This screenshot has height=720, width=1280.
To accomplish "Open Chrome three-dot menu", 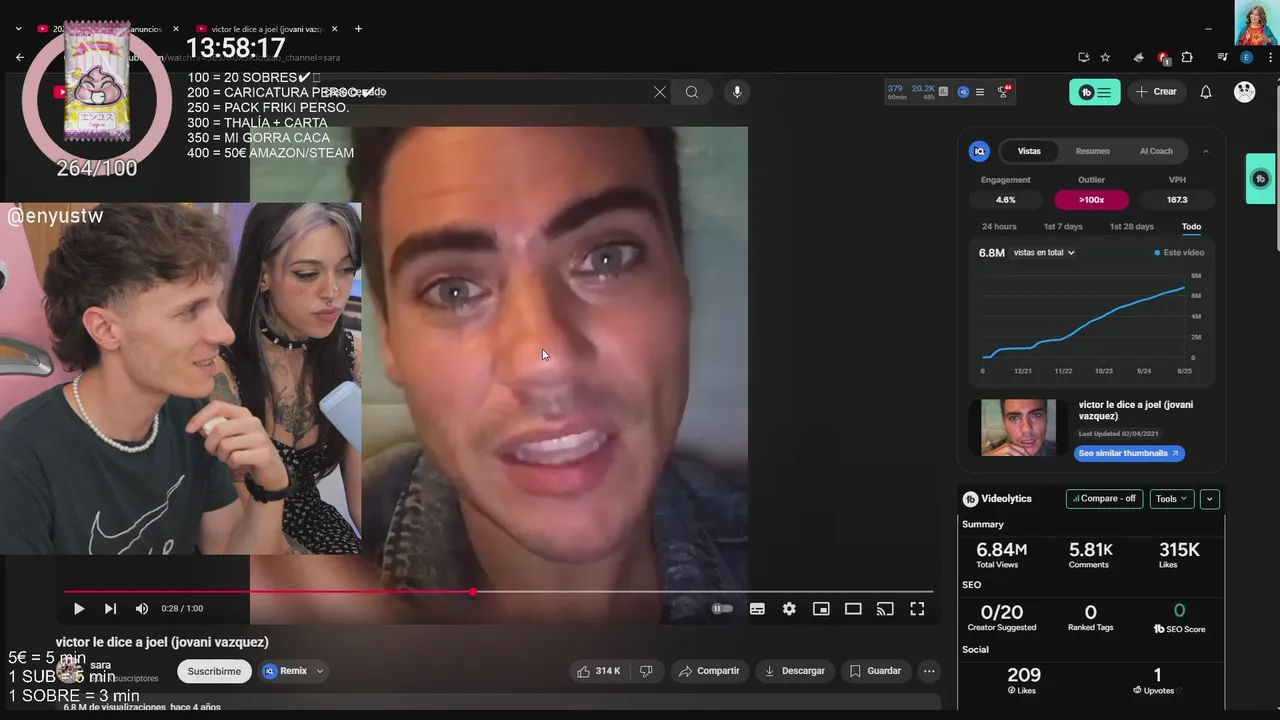I will pos(1268,57).
